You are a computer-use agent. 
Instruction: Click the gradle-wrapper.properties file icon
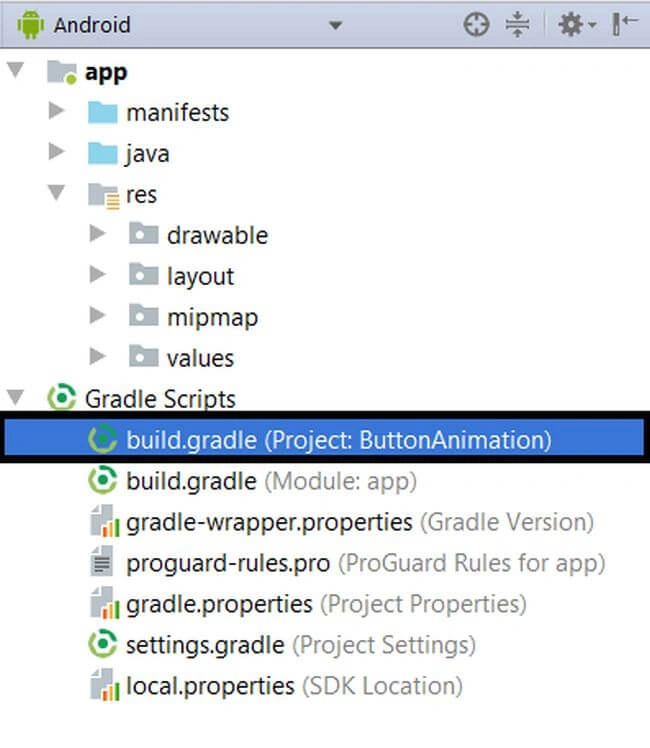point(104,521)
